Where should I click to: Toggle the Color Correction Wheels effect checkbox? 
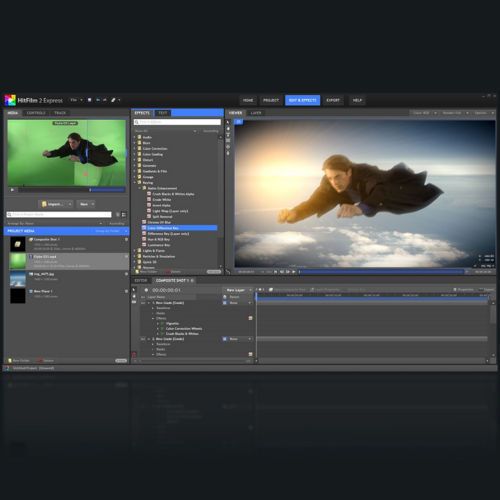(x=162, y=329)
